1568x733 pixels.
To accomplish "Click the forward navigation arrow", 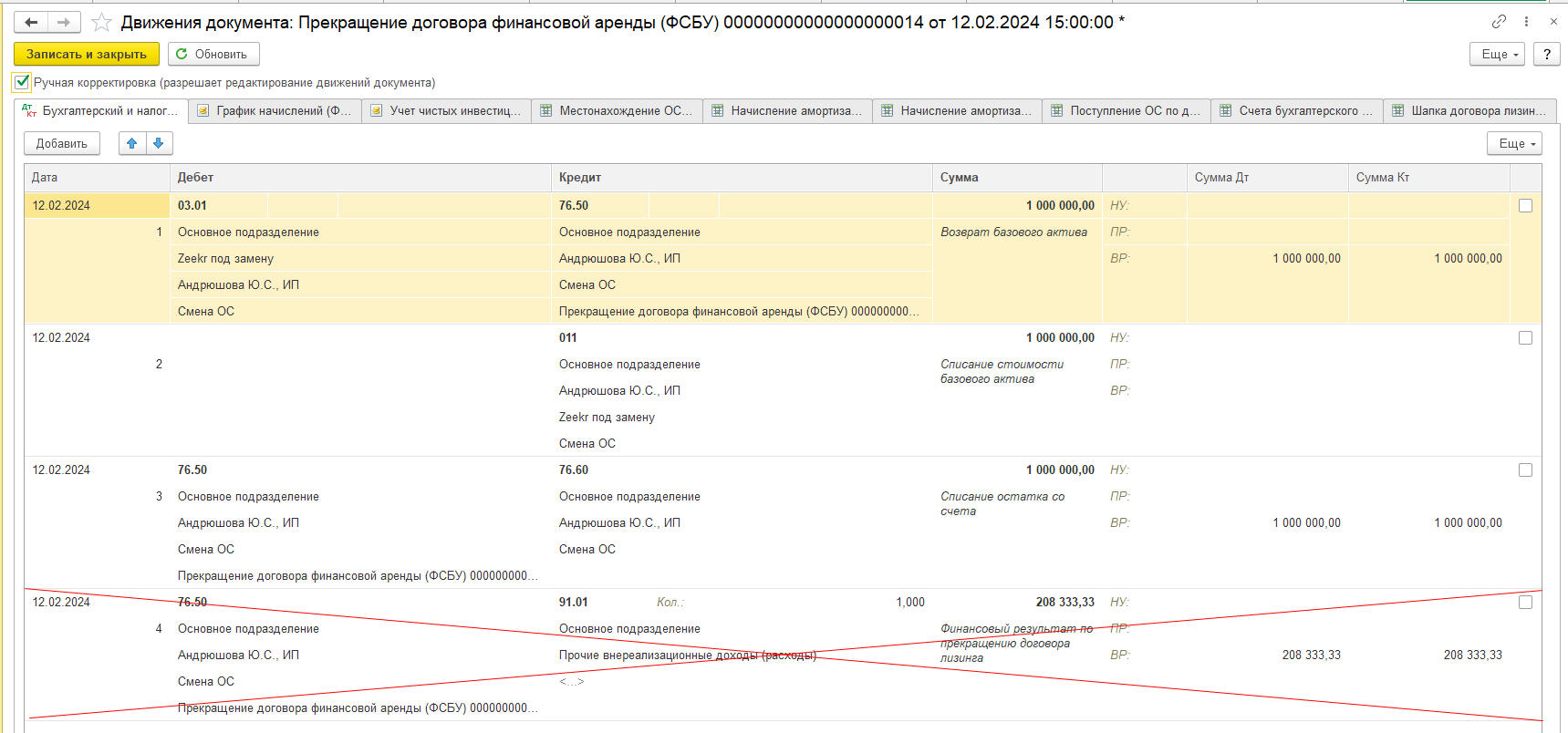I will 63,22.
